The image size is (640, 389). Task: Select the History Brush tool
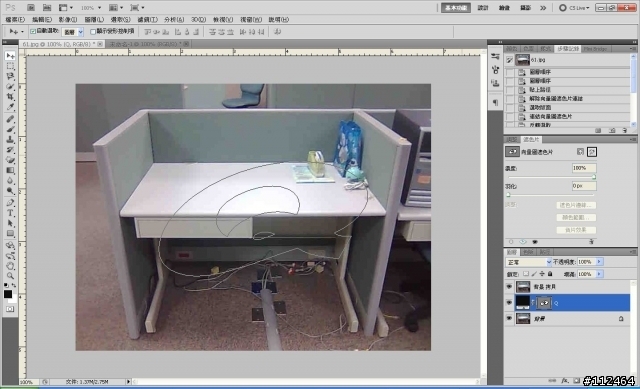point(10,150)
